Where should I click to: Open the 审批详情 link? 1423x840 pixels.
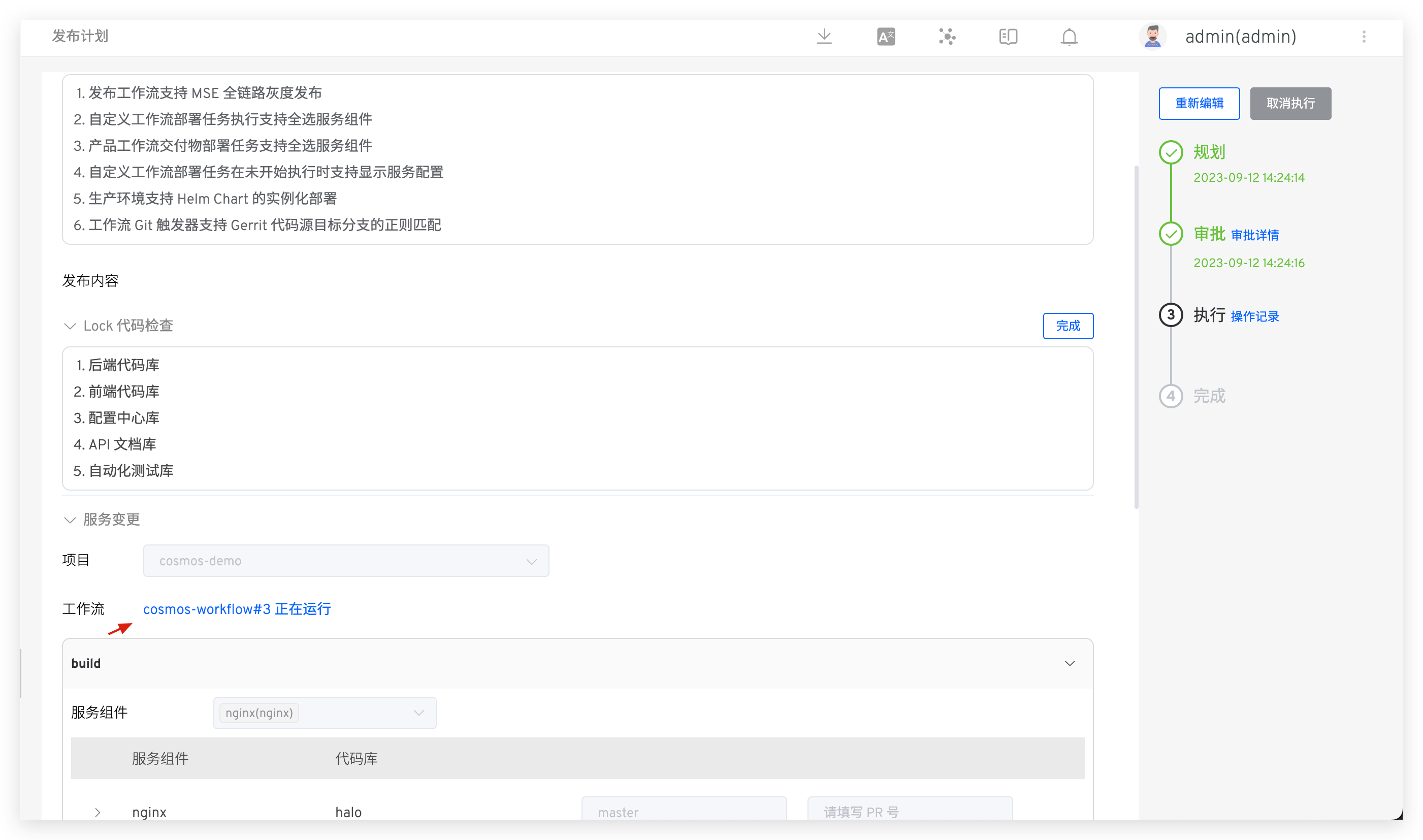click(1254, 235)
